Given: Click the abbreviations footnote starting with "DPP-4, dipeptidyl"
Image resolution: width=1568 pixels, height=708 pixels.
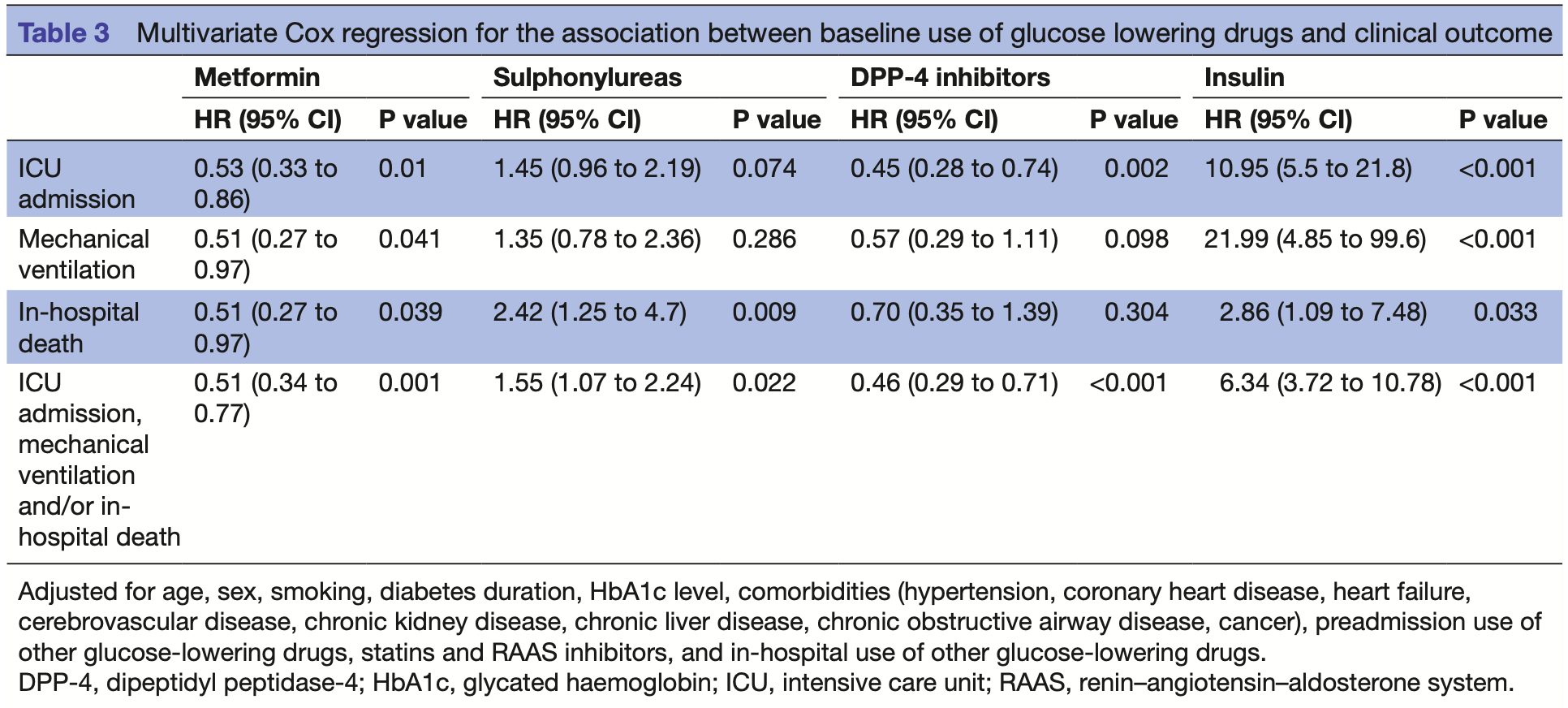Looking at the screenshot, I should click(x=765, y=682).
